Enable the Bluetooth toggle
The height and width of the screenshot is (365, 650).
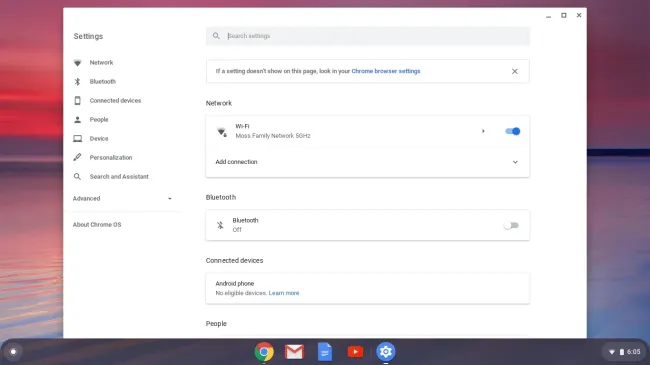[x=511, y=225]
